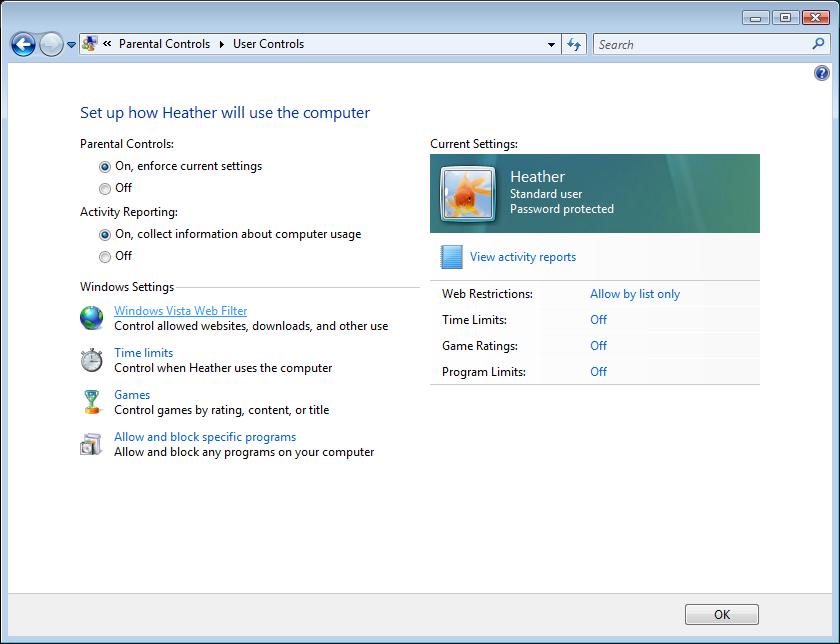Image resolution: width=840 pixels, height=644 pixels.
Task: Click the magnifying glass search icon
Action: 818,44
